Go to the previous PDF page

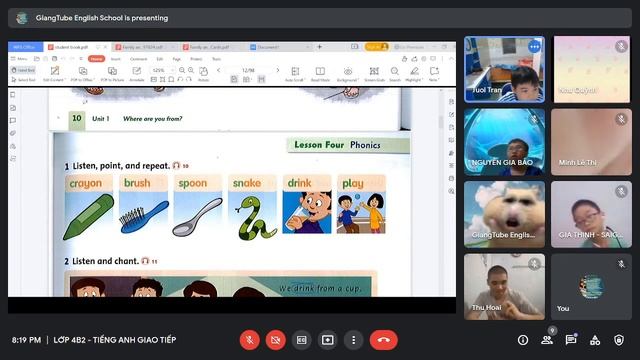tap(219, 70)
